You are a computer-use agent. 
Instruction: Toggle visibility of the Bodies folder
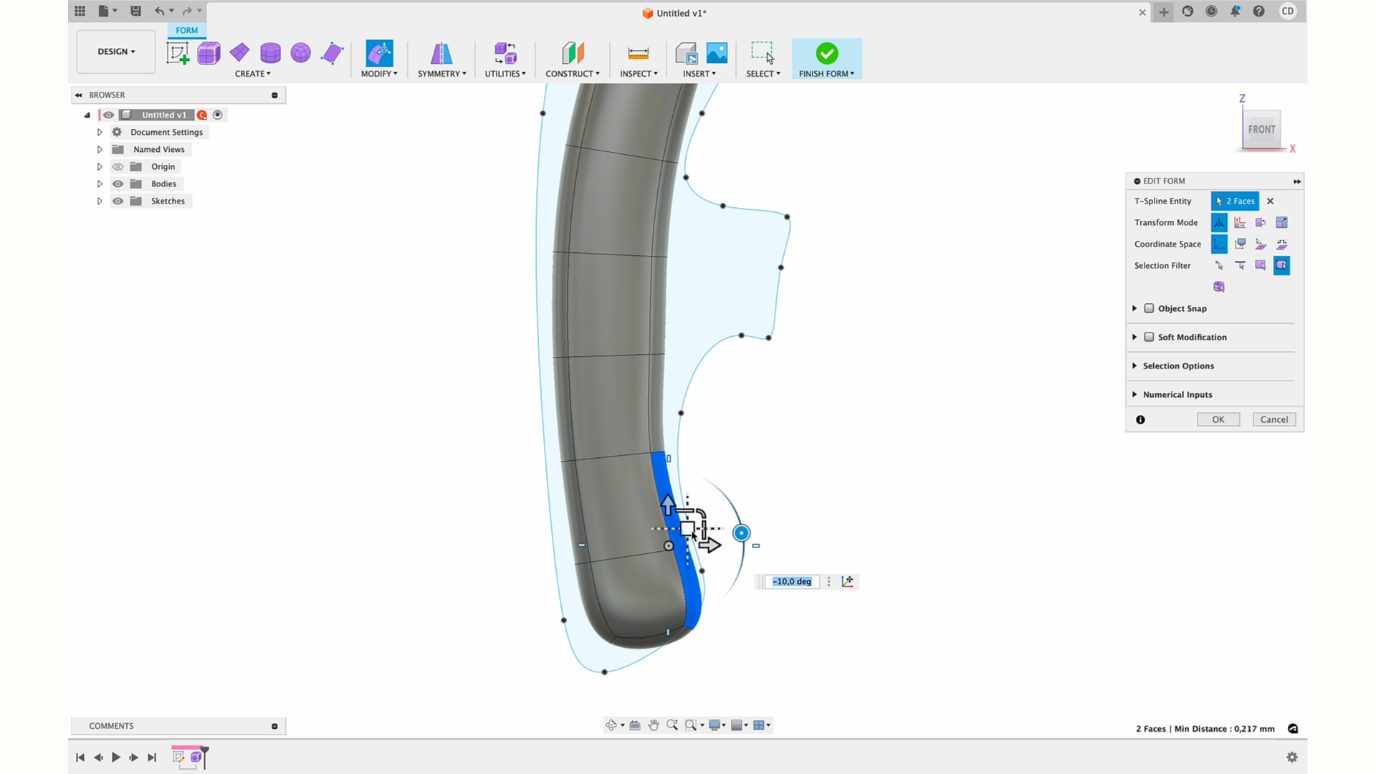pos(117,183)
